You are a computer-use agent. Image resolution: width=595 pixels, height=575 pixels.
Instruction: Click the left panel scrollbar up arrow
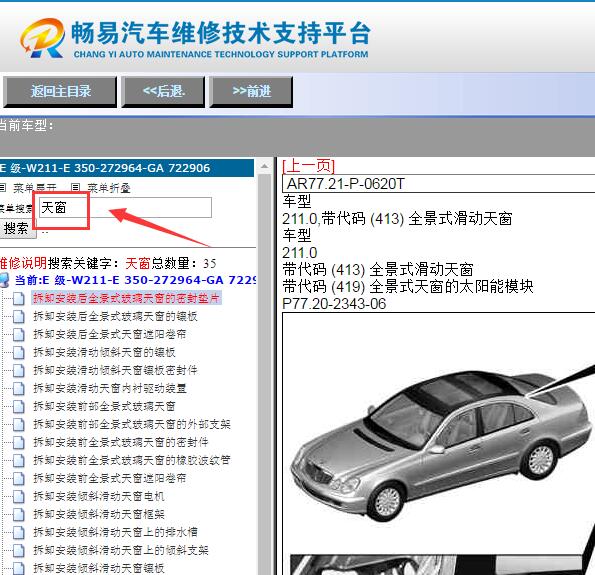click(x=264, y=166)
